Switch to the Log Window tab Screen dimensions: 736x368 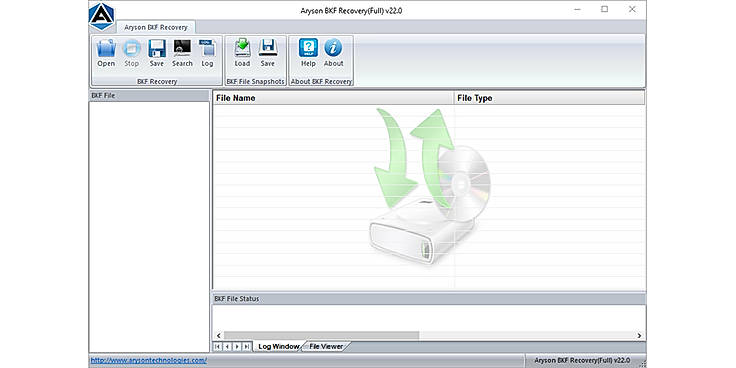click(278, 346)
